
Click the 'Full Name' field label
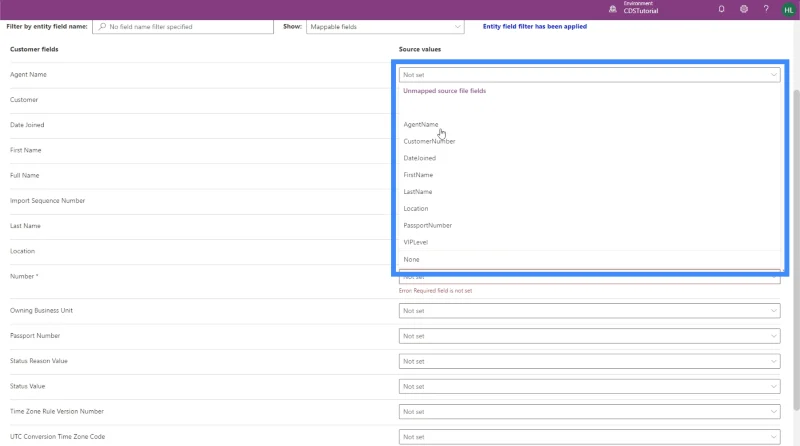coord(24,176)
